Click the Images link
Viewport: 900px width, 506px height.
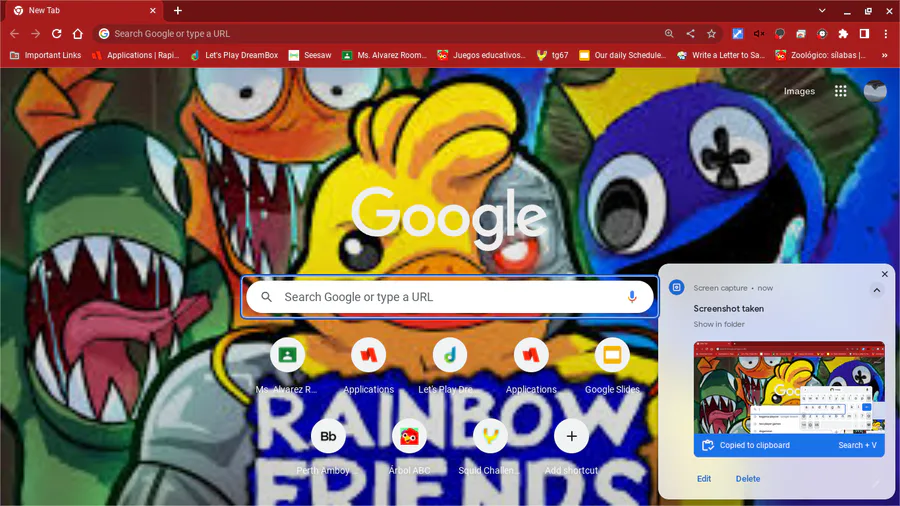(799, 91)
